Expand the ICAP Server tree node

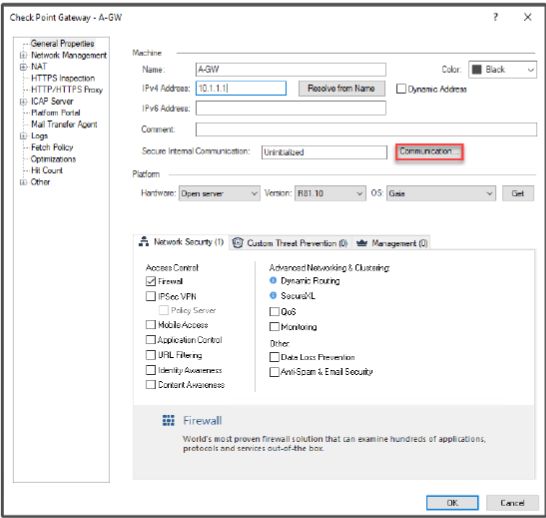23,101
